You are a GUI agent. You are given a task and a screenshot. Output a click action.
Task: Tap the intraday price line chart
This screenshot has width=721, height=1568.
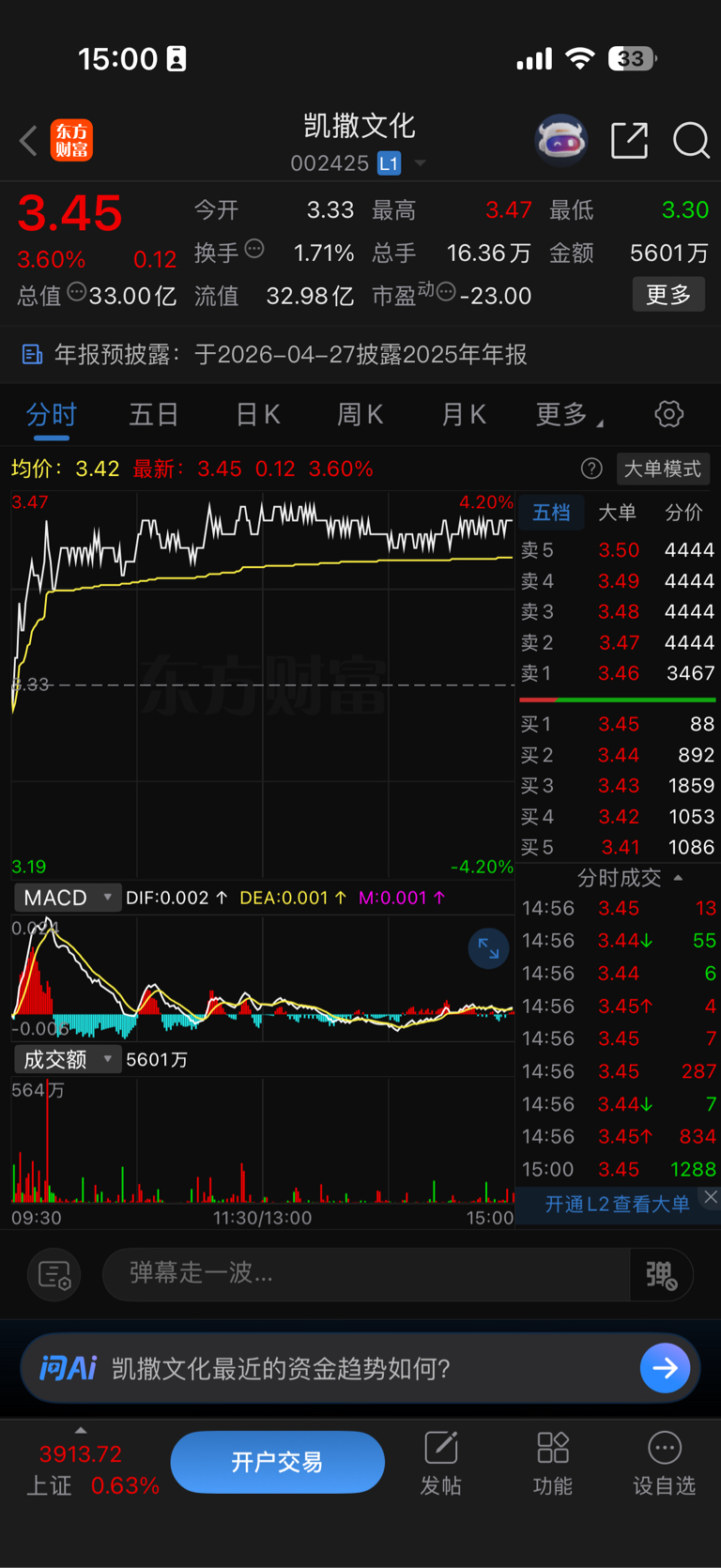(263, 684)
